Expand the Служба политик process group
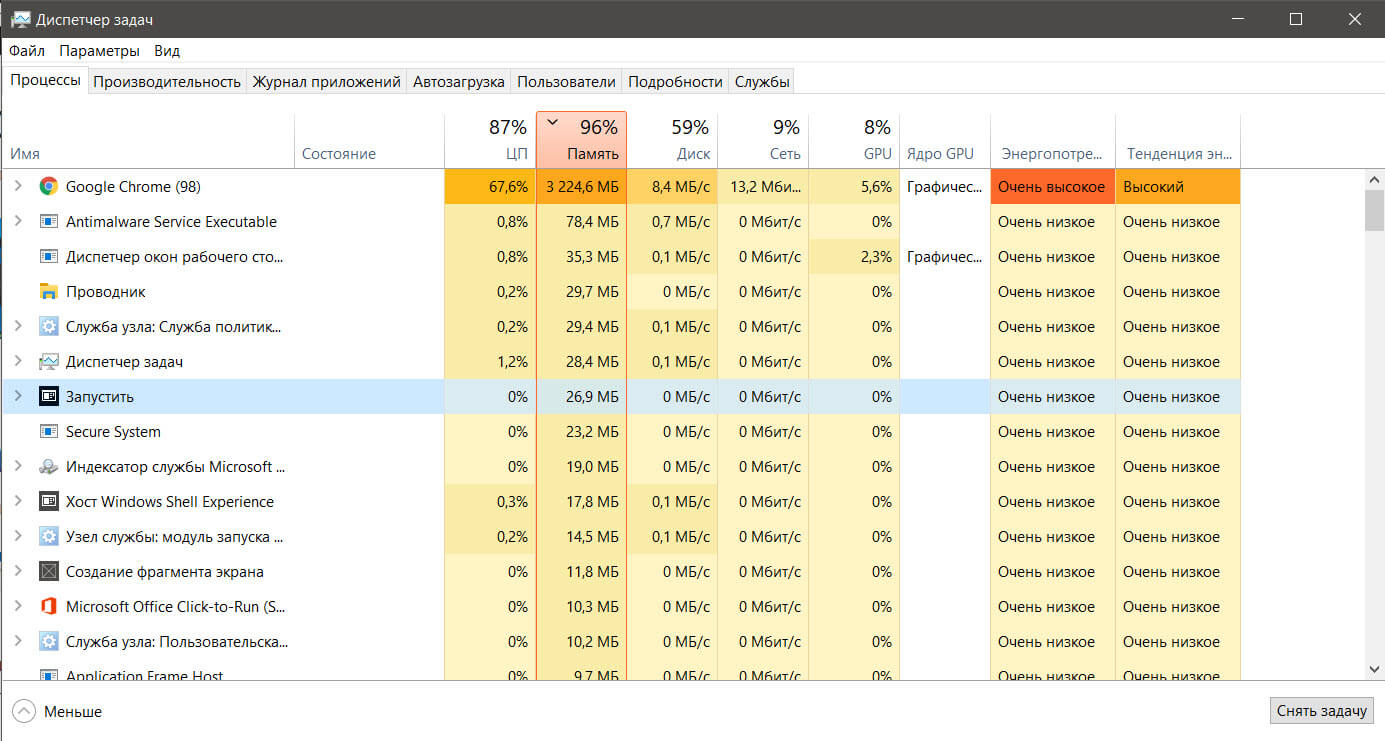 17,327
